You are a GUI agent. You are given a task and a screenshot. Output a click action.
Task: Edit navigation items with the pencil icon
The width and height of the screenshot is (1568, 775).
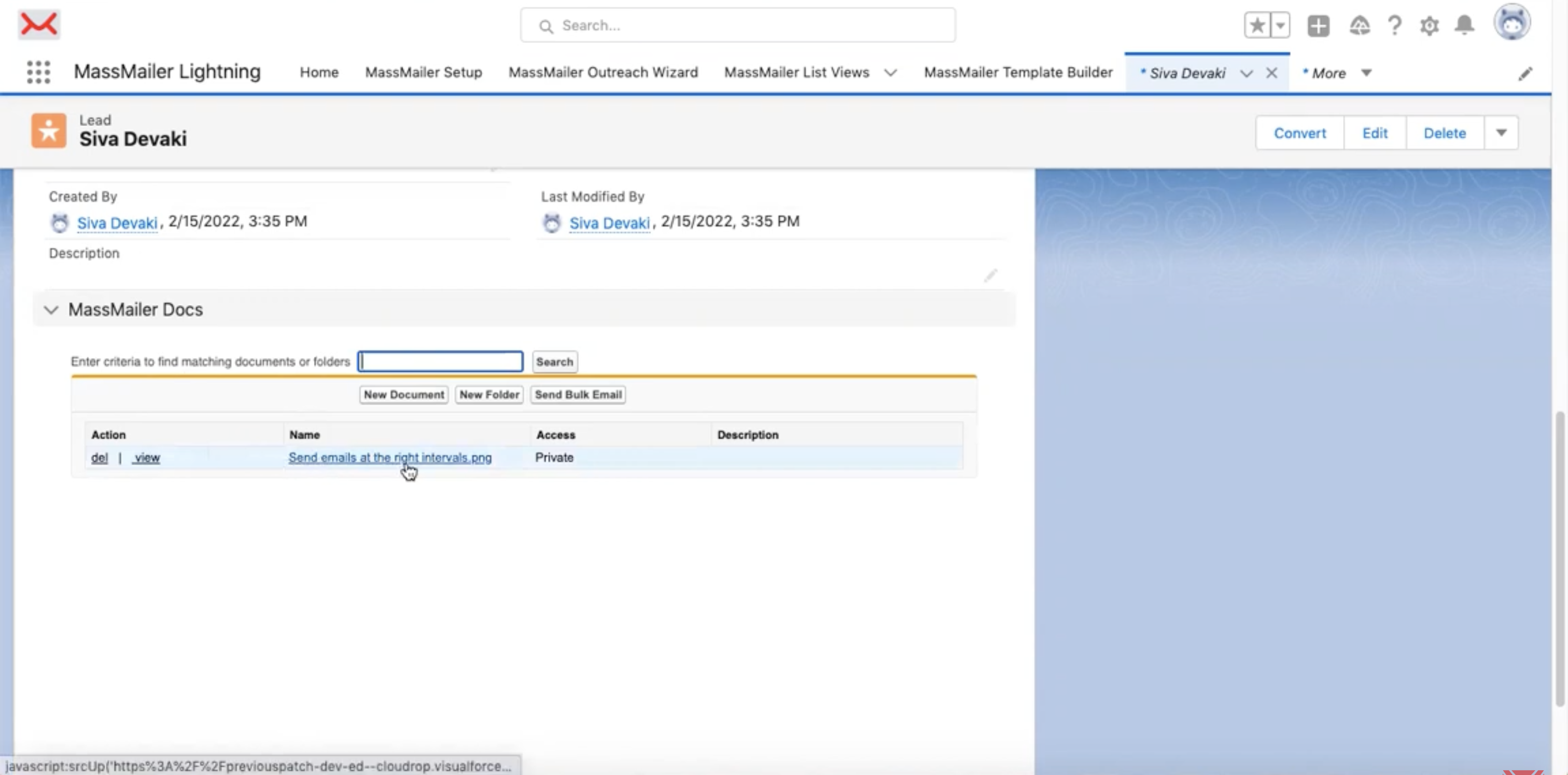click(x=1525, y=74)
